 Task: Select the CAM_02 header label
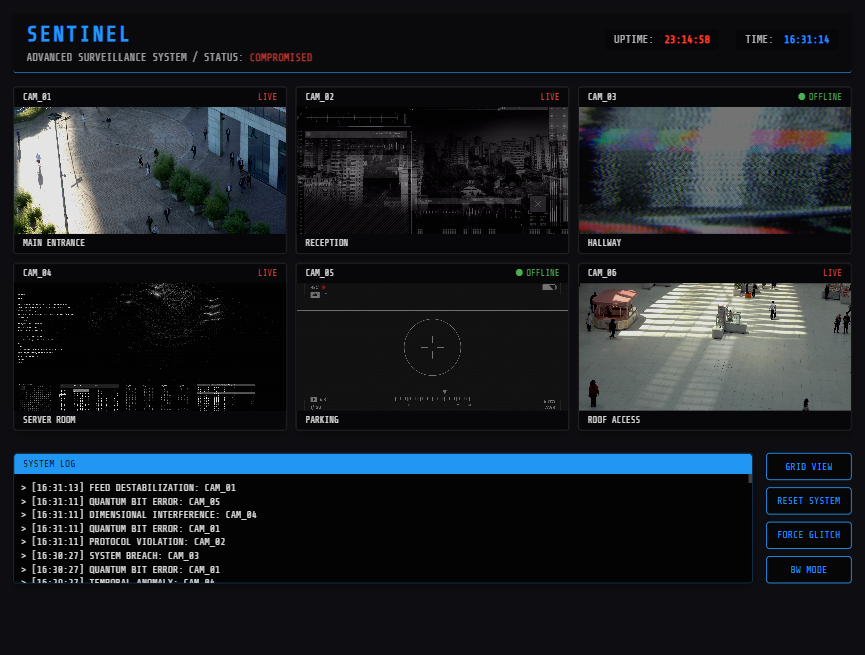[x=319, y=97]
